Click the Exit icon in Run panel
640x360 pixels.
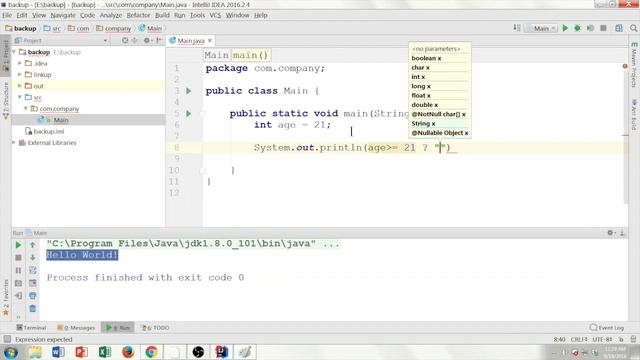[x=18, y=296]
